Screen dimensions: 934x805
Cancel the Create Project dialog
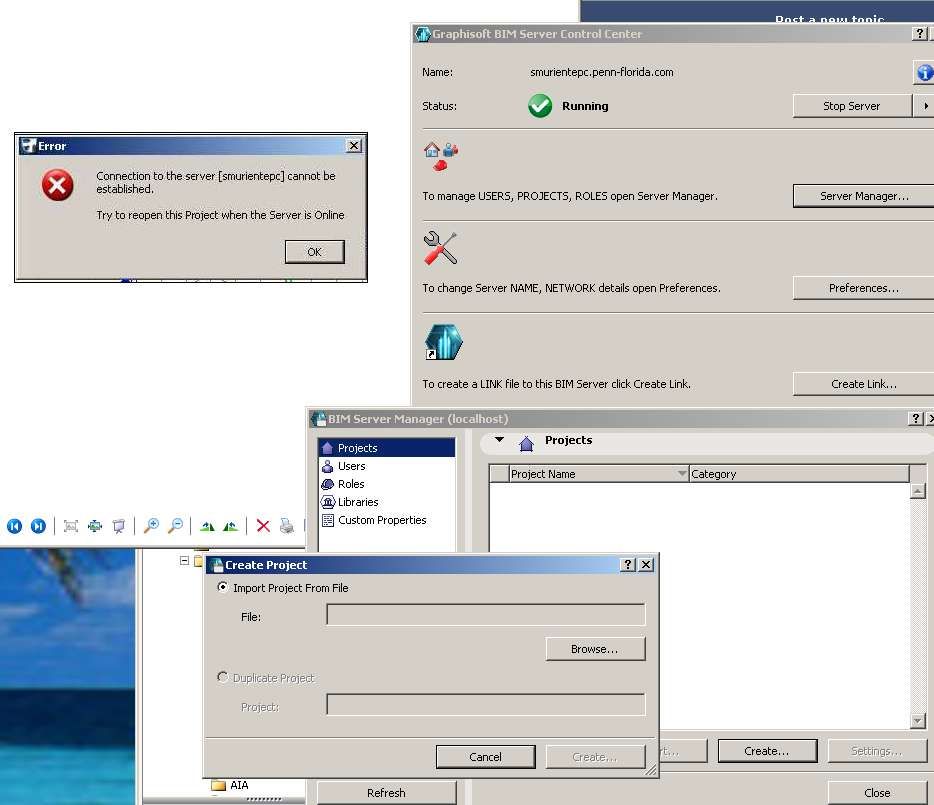tap(485, 757)
